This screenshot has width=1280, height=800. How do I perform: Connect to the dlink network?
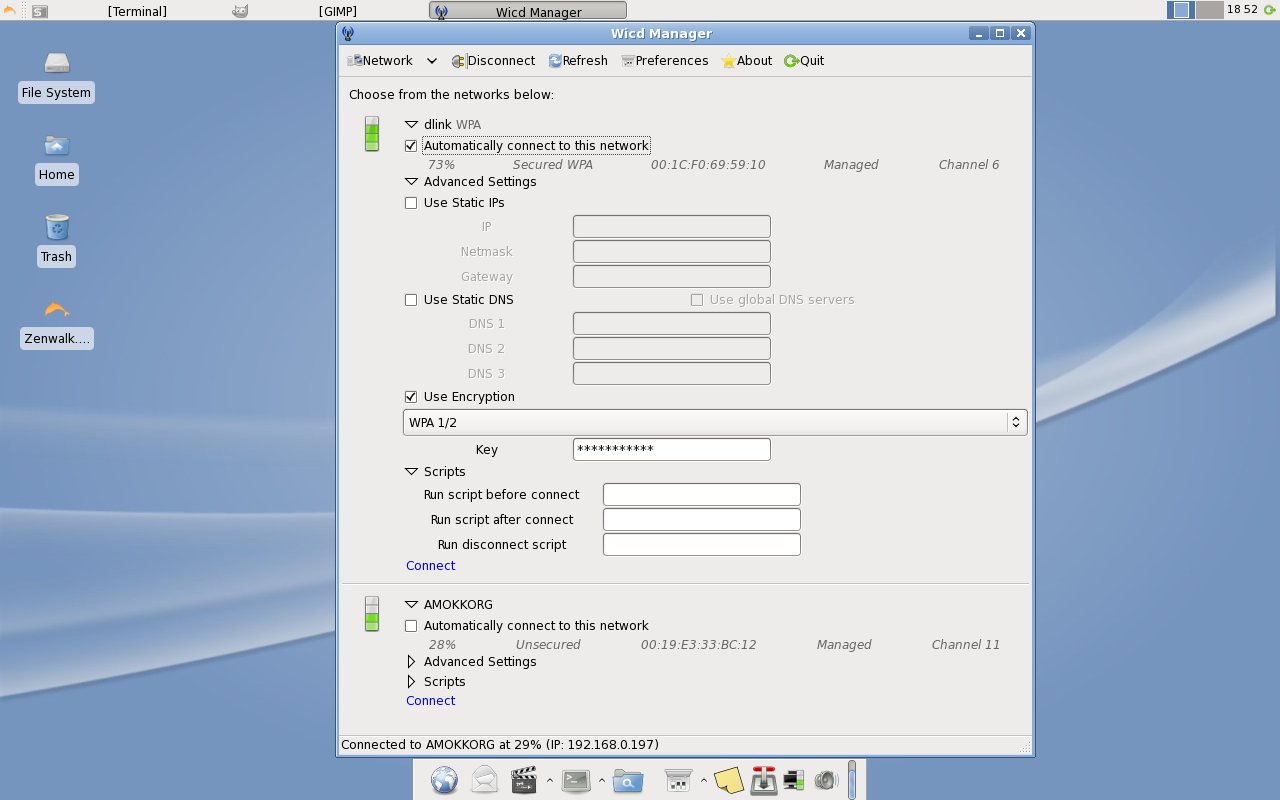(x=431, y=566)
